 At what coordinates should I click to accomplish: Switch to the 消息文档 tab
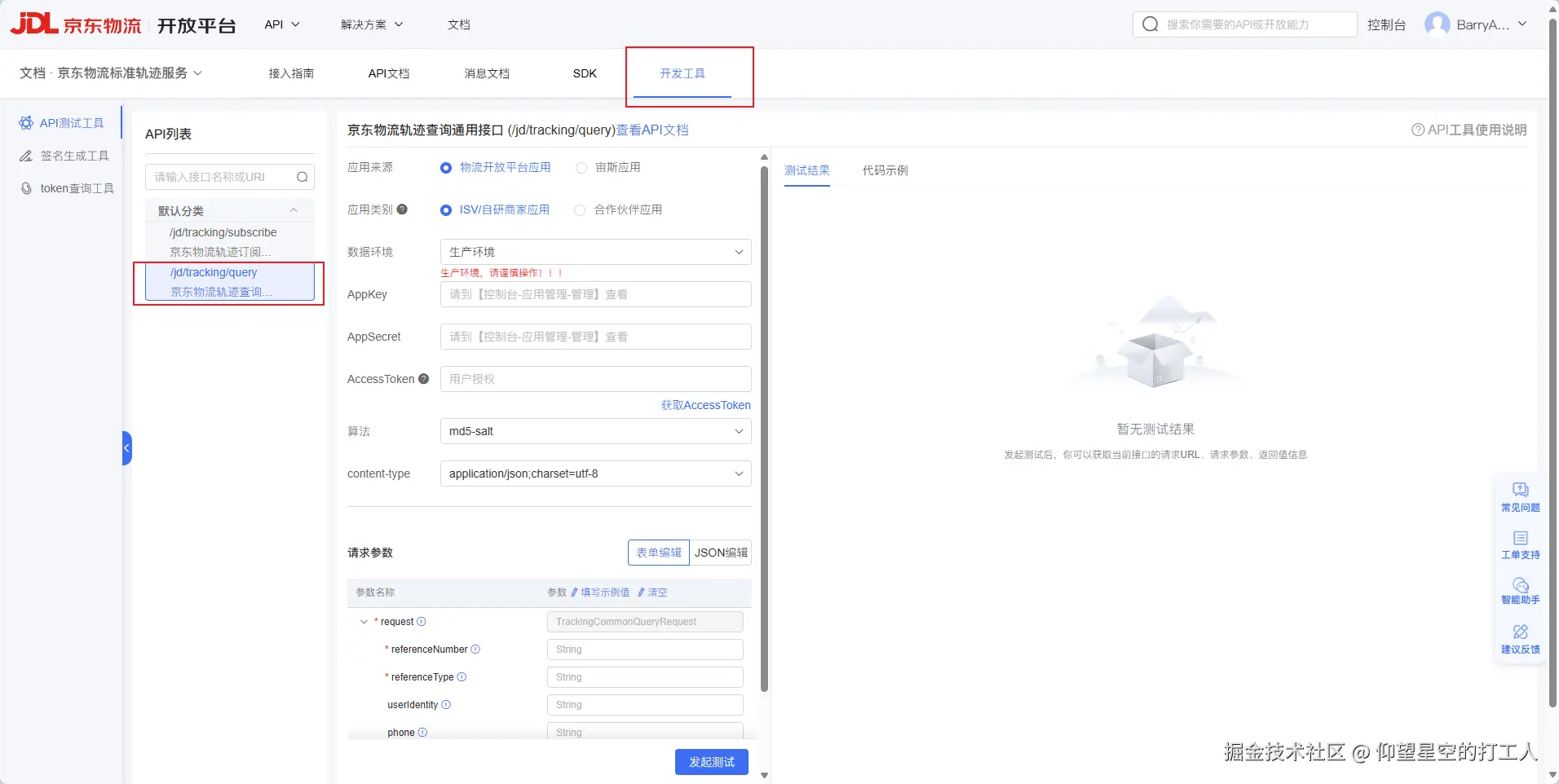pyautogui.click(x=487, y=73)
